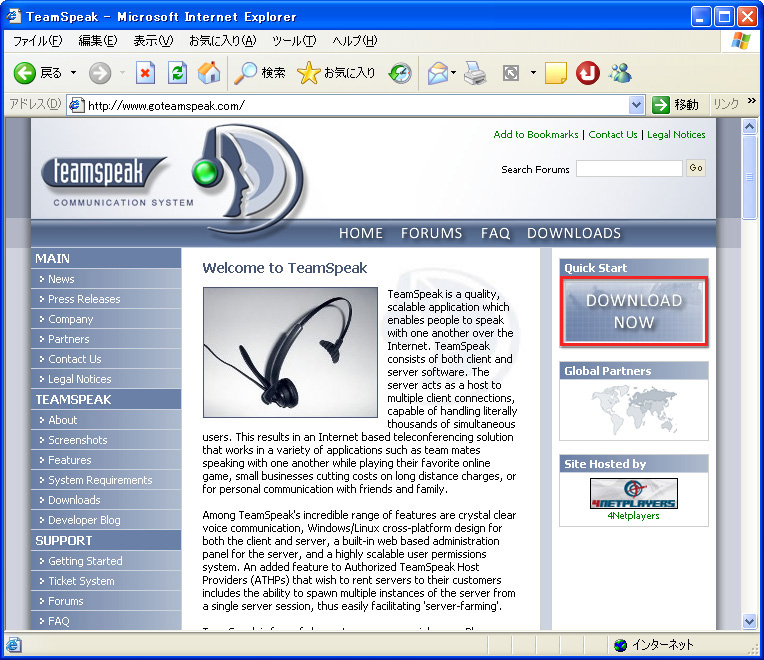Viewport: 764px width, 660px height.
Task: Stop page loading with the red X icon
Action: (145, 73)
